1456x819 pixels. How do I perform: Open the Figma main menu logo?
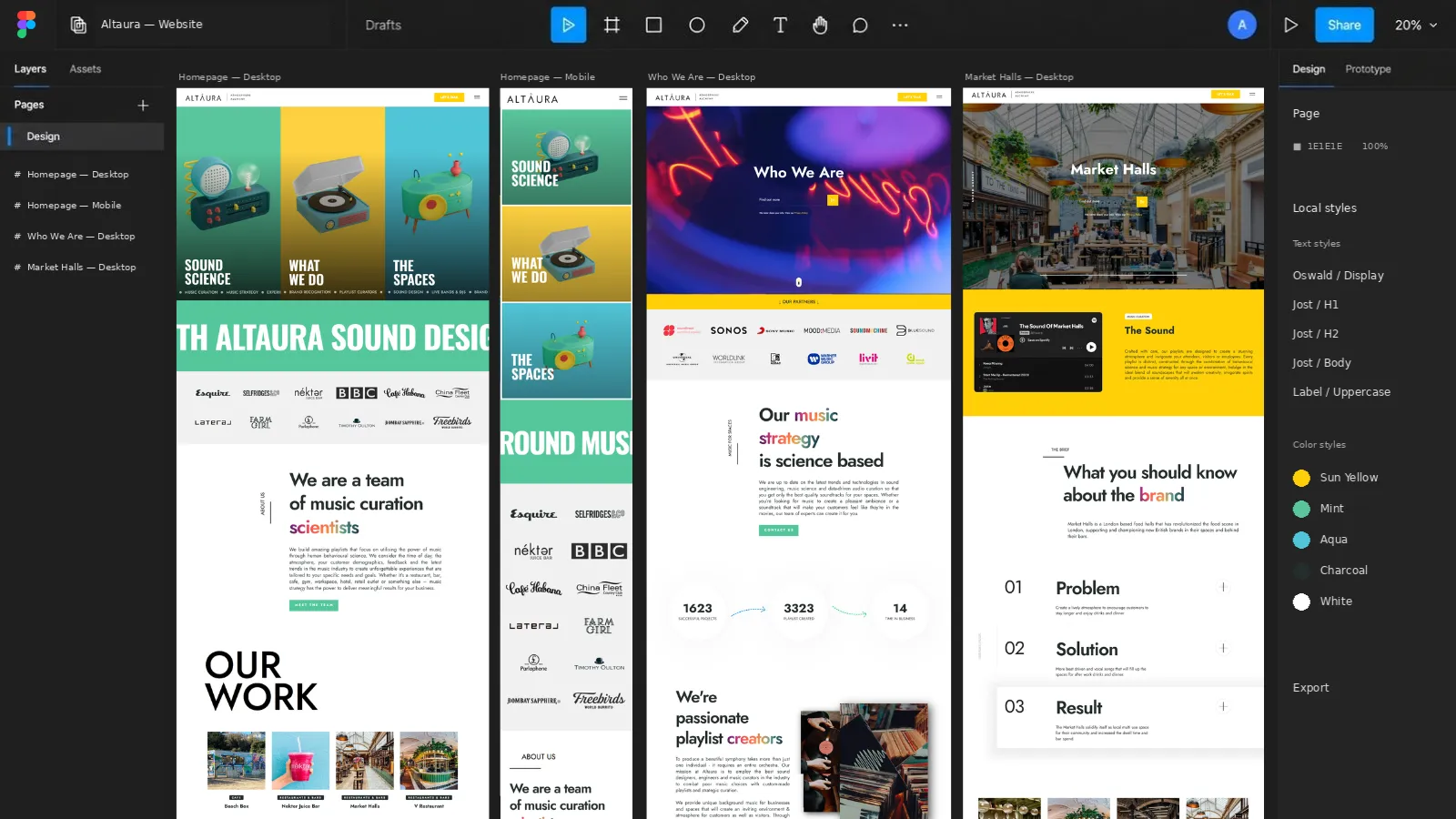(x=26, y=25)
